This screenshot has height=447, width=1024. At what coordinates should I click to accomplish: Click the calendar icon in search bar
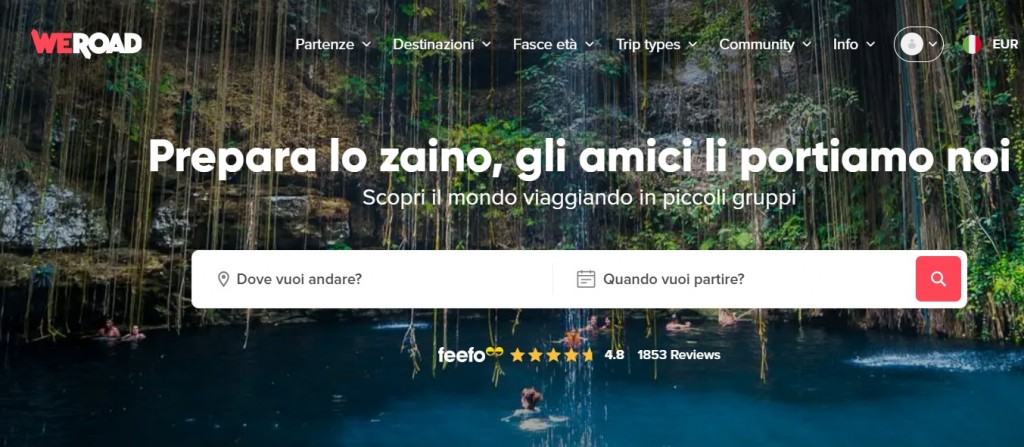(x=586, y=279)
